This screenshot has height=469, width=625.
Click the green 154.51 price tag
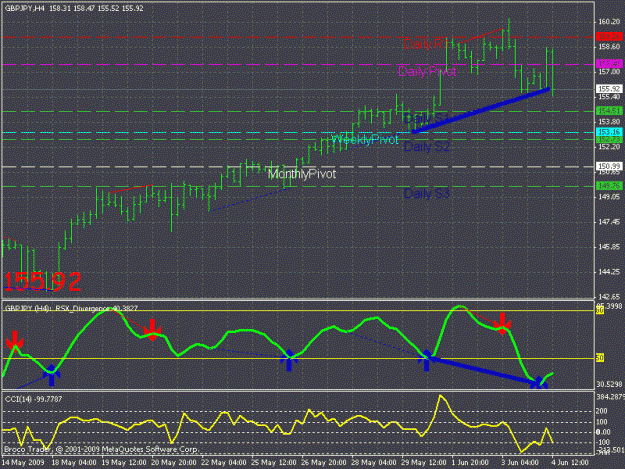pyautogui.click(x=609, y=111)
